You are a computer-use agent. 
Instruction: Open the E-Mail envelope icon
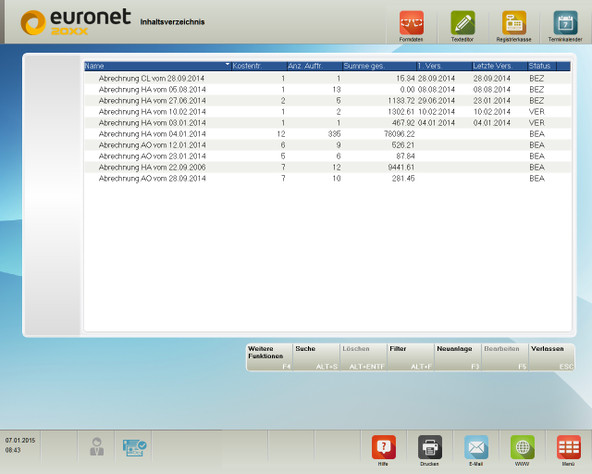click(x=476, y=447)
